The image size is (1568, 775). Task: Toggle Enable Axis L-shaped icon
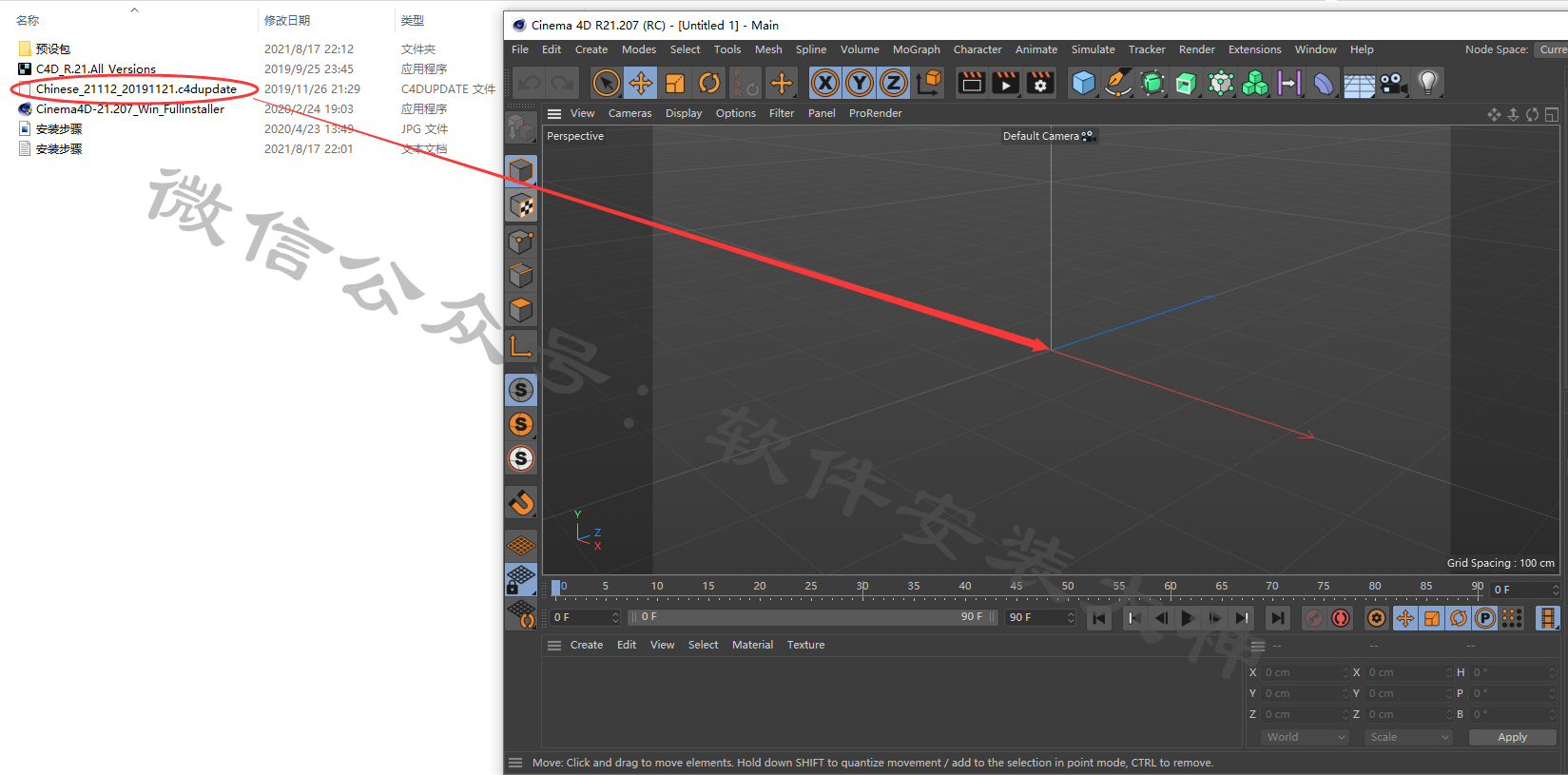tap(521, 345)
